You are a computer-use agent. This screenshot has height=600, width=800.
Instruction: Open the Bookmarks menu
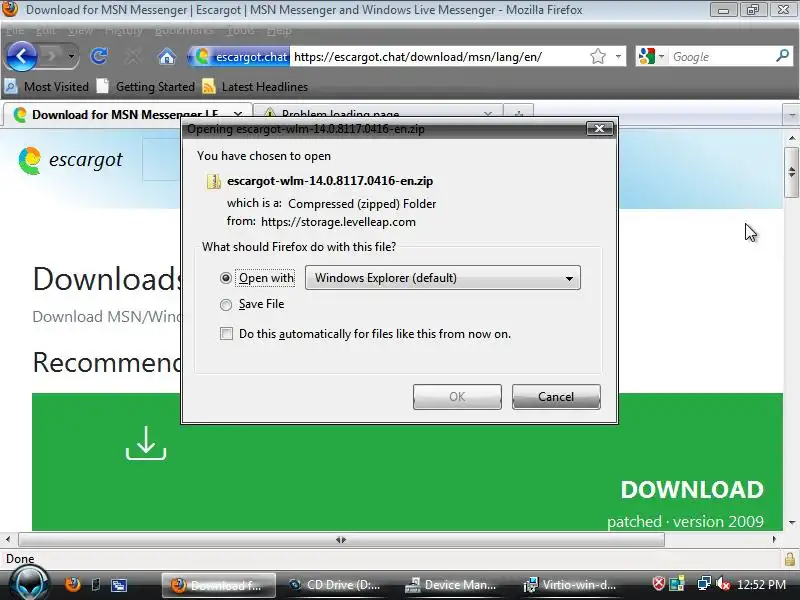point(184,30)
